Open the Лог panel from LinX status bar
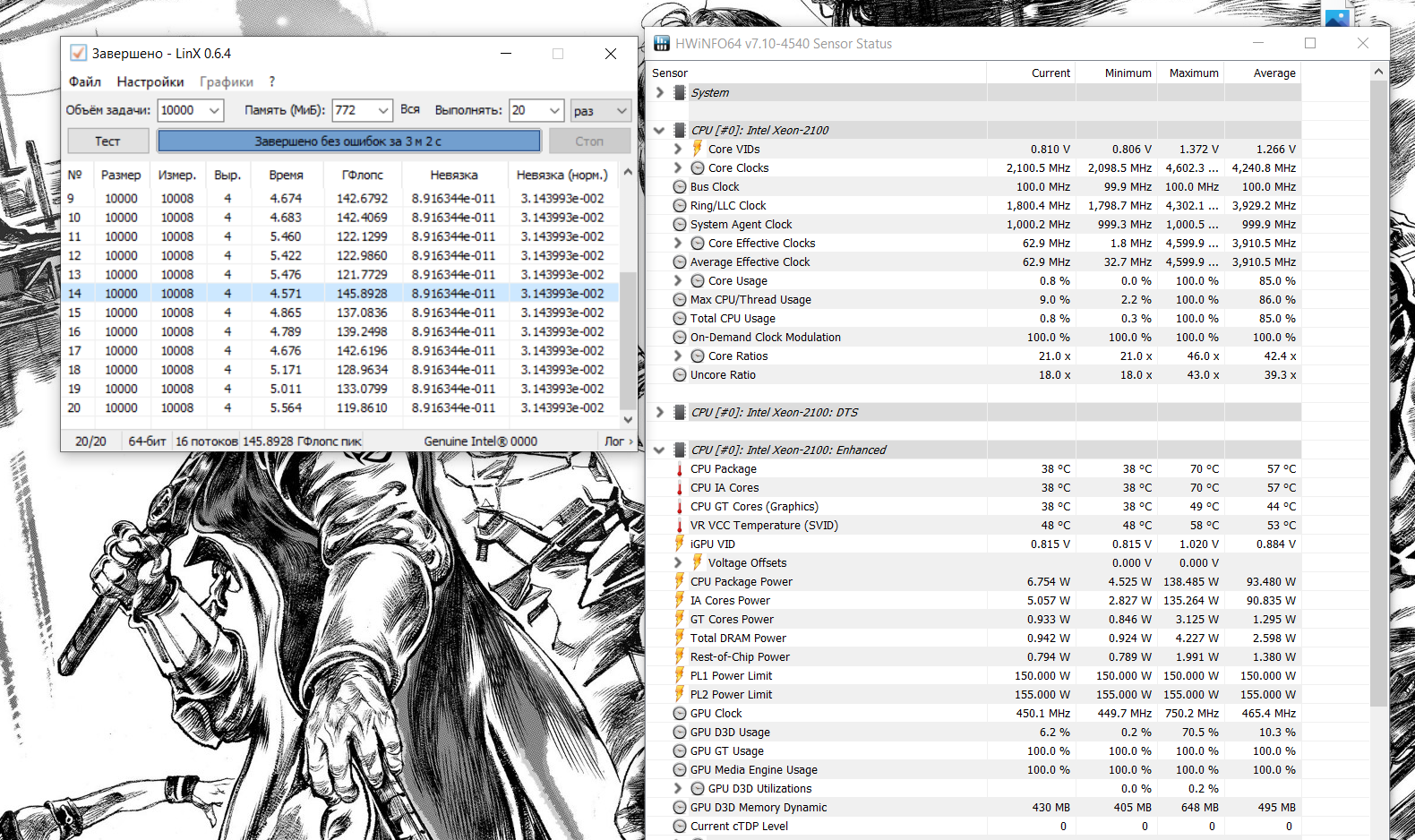 pos(618,441)
